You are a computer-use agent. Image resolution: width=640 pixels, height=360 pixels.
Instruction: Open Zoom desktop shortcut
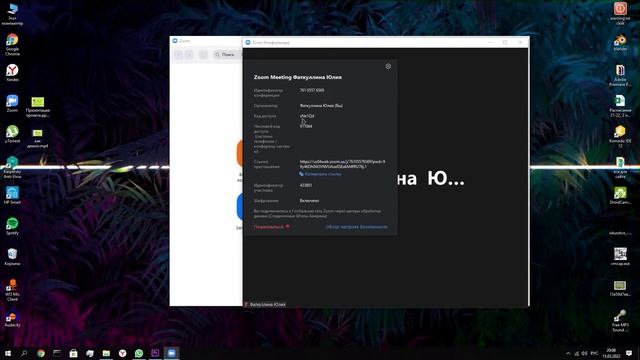[x=12, y=103]
